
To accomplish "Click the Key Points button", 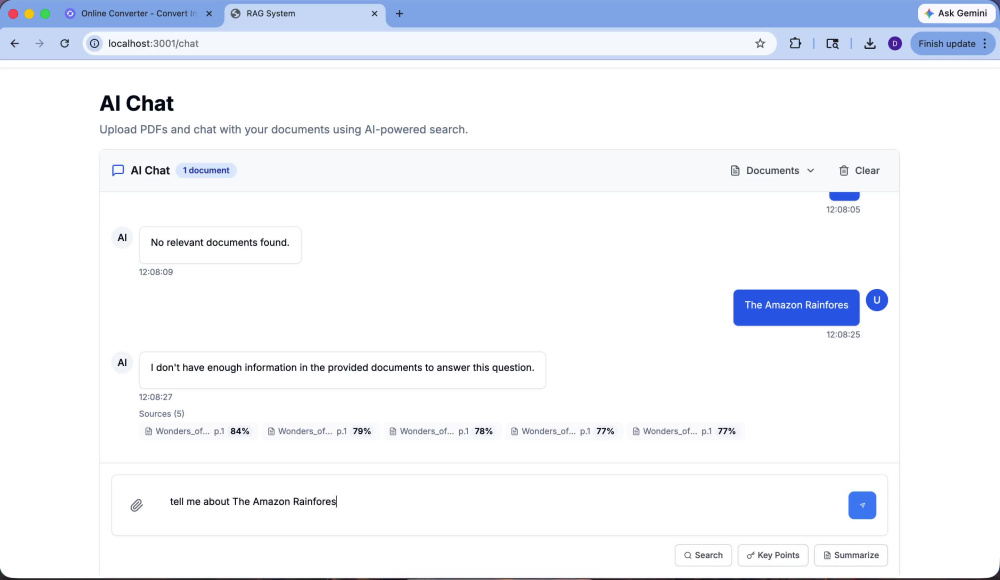I will tap(772, 555).
